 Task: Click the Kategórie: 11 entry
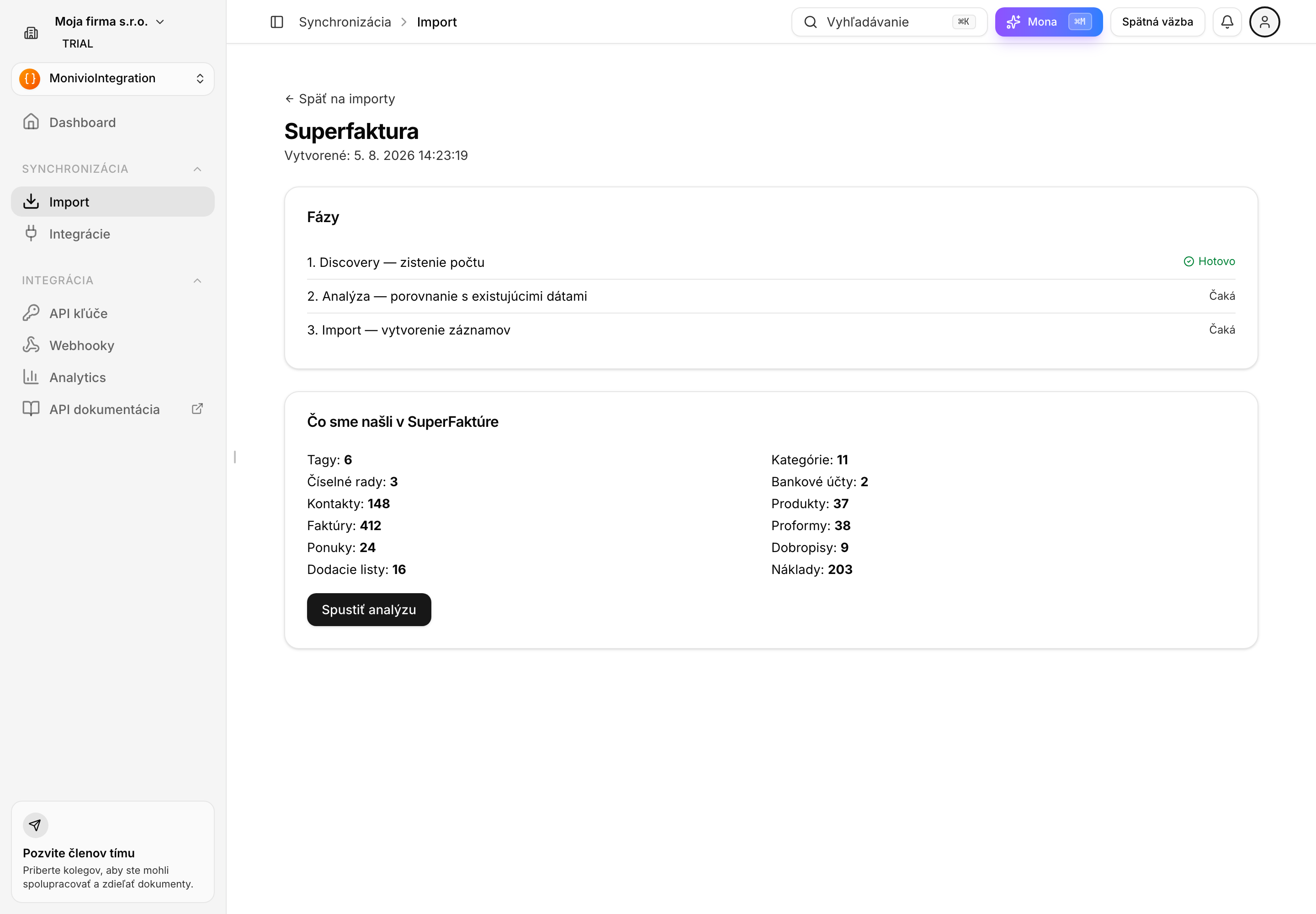809,460
